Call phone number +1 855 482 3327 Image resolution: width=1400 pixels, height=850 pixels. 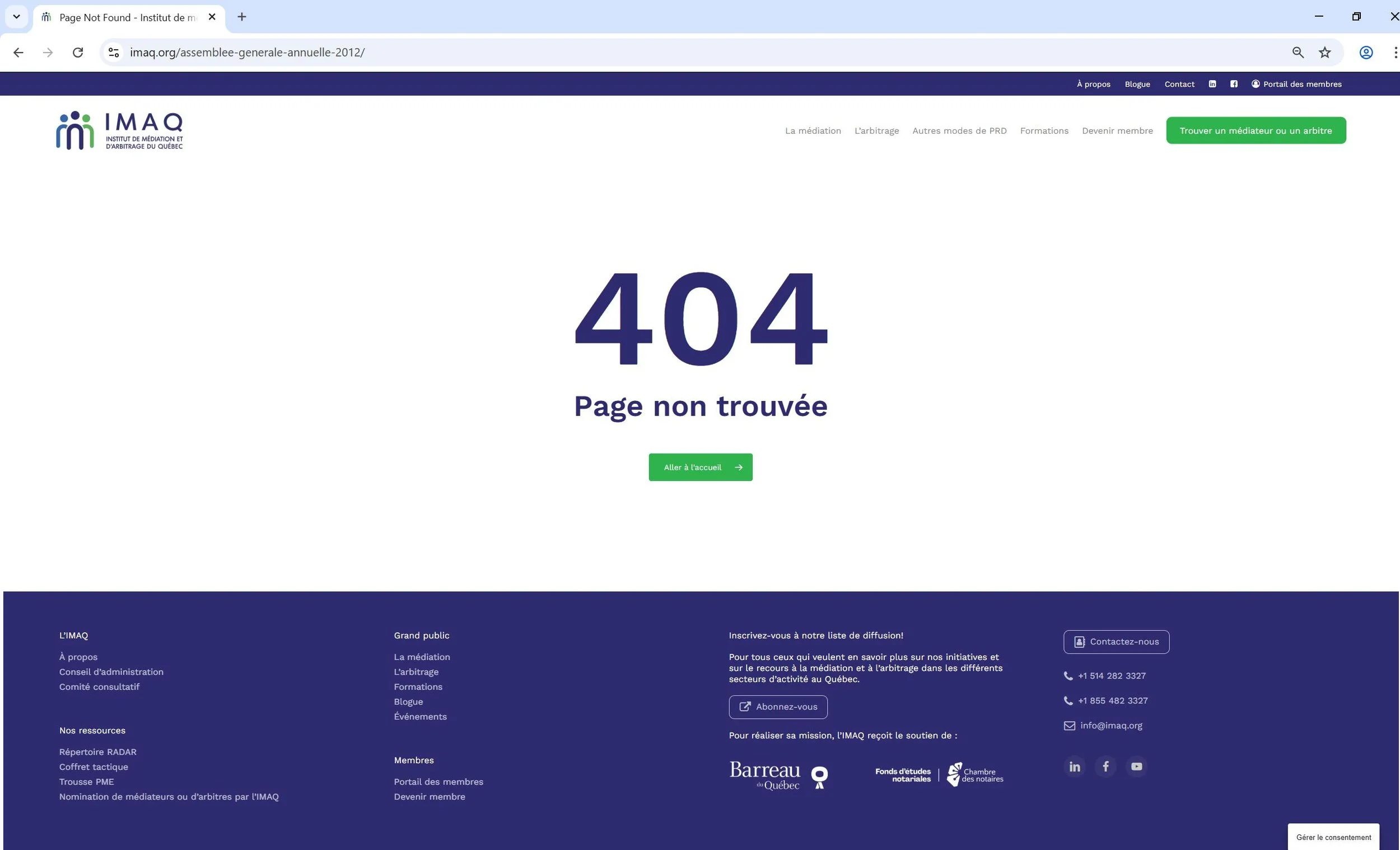click(x=1105, y=700)
